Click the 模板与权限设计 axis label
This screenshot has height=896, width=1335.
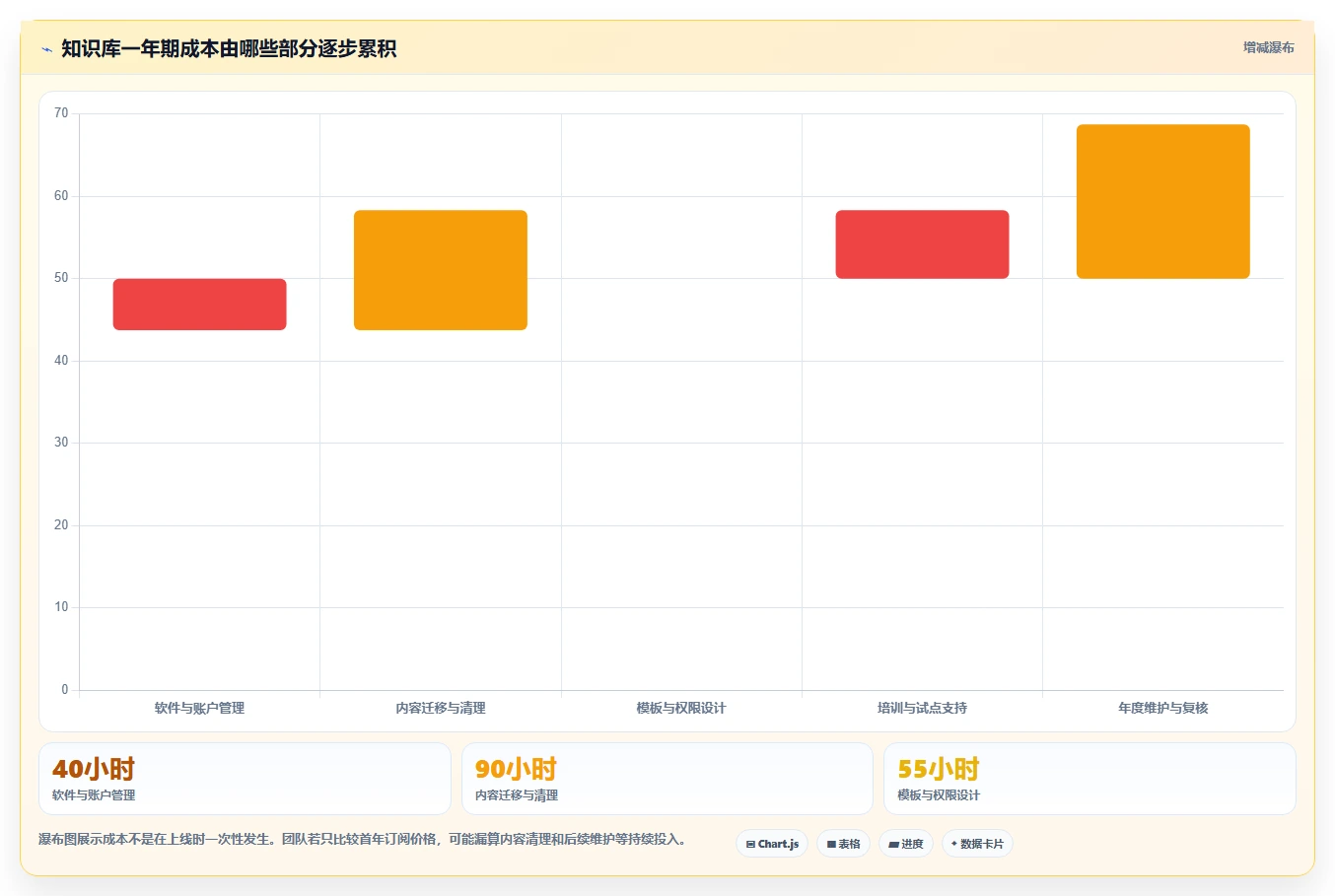click(681, 708)
